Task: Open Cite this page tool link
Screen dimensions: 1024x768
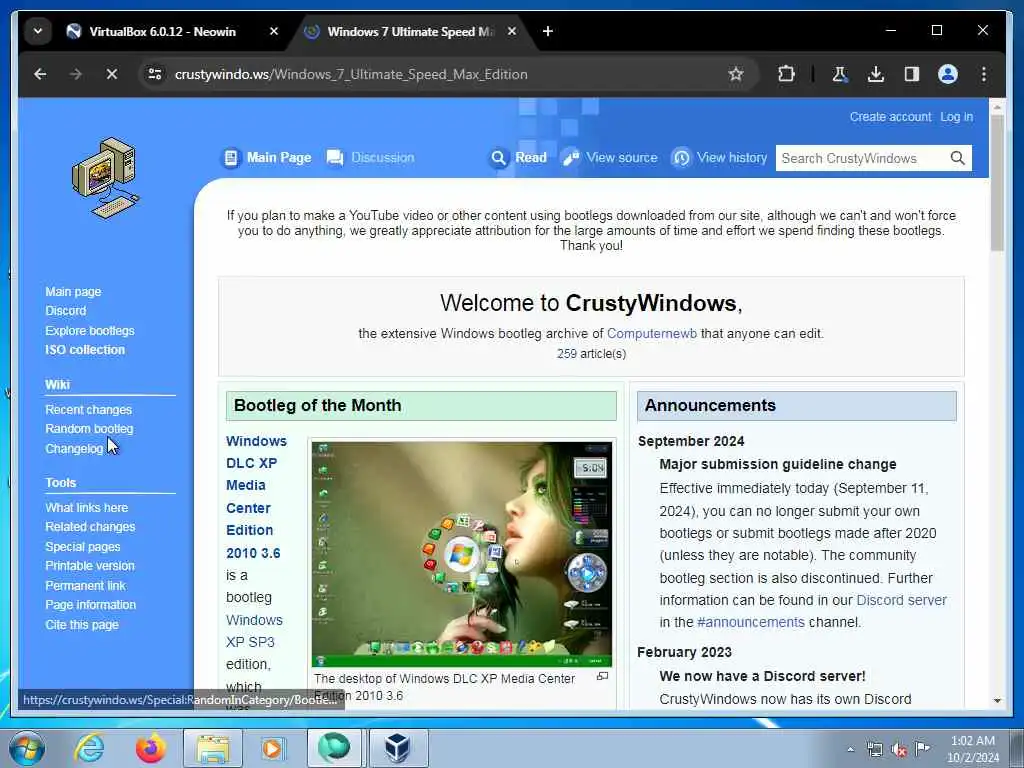Action: pyautogui.click(x=82, y=624)
